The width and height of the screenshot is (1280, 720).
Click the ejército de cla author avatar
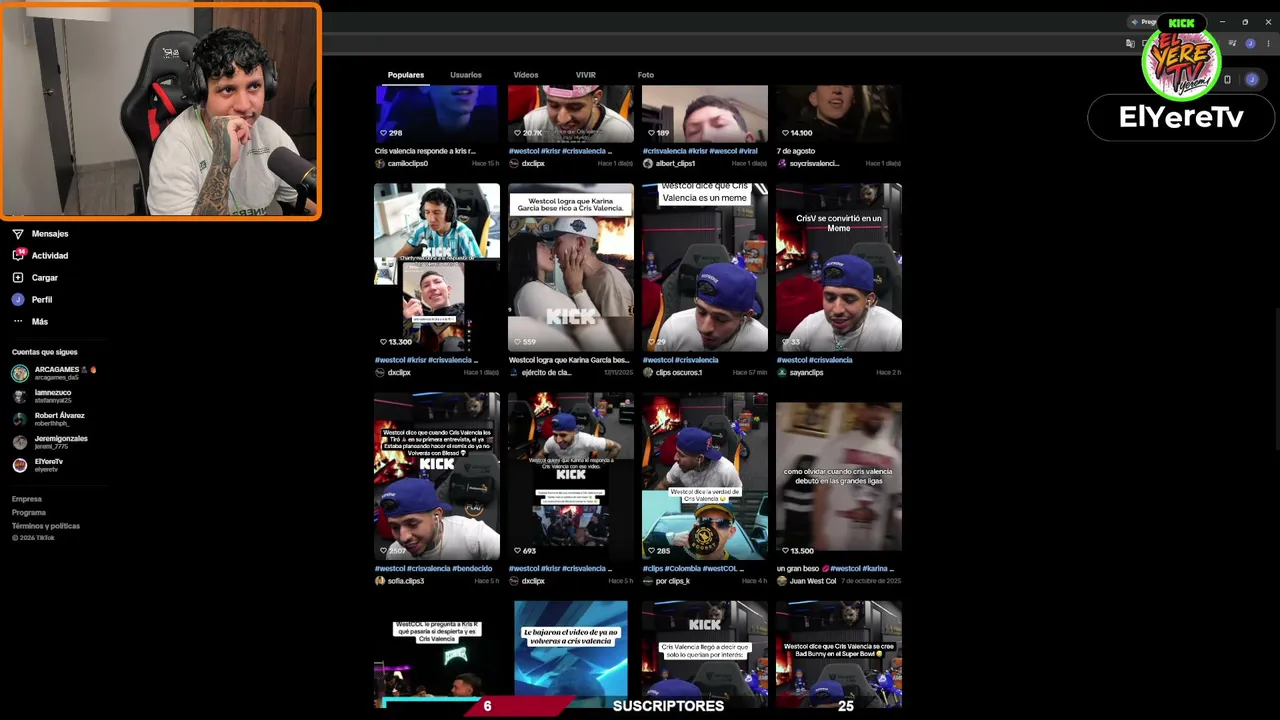(514, 372)
